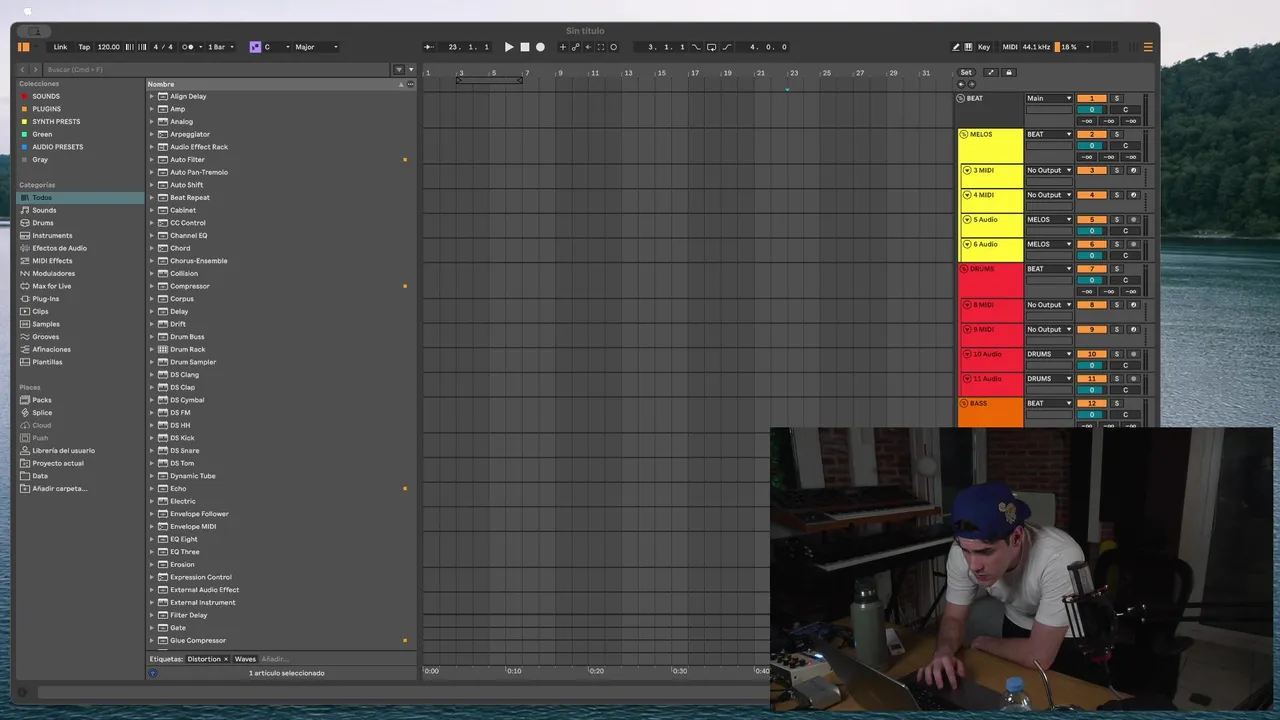Click the Next Locator arrow
The height and width of the screenshot is (720, 1280).
click(x=971, y=84)
